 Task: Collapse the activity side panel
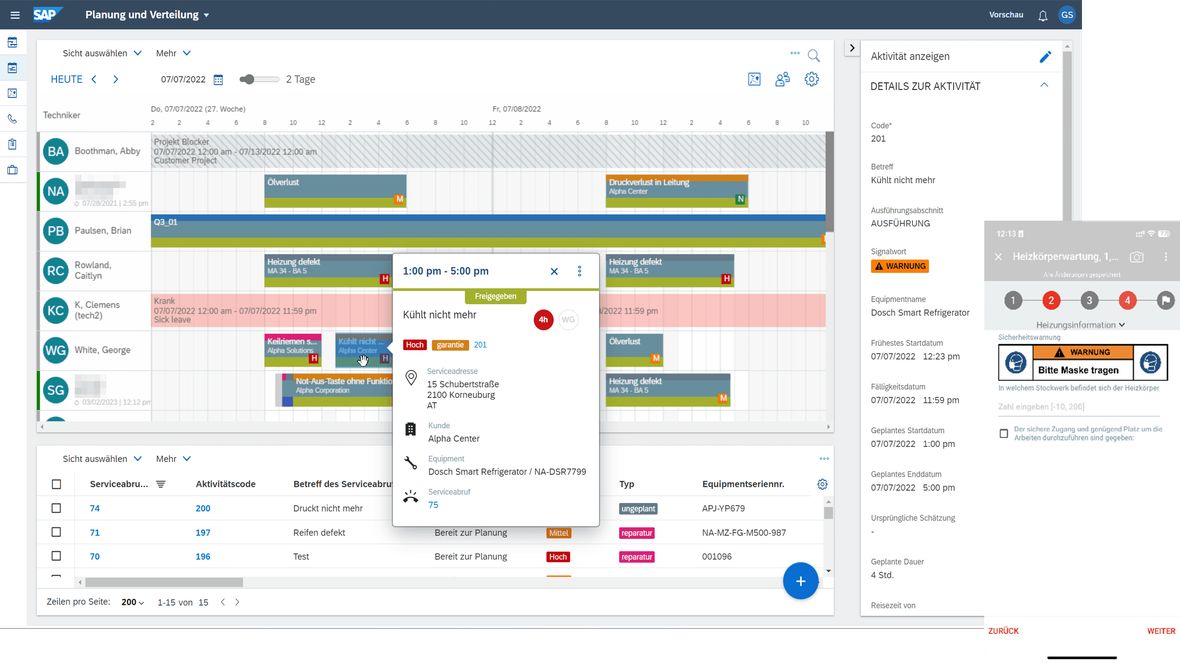[852, 48]
